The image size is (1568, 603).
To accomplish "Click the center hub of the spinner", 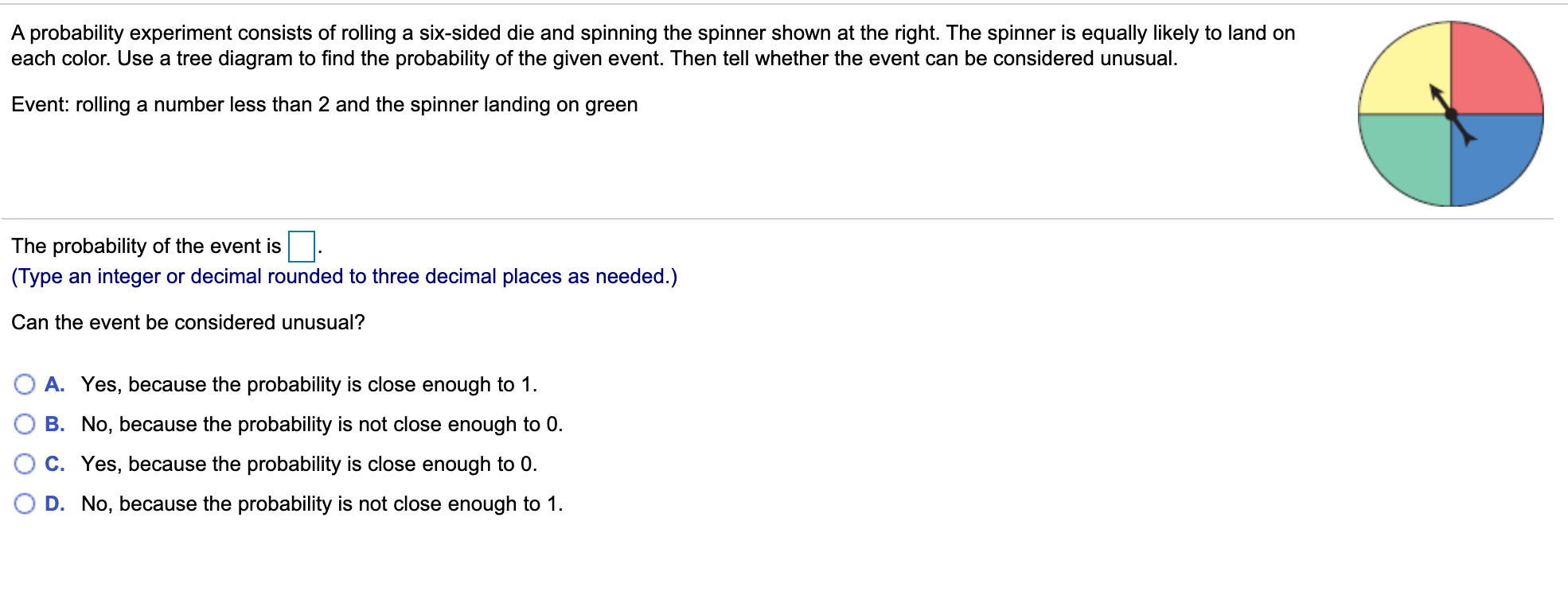I will (x=1450, y=114).
